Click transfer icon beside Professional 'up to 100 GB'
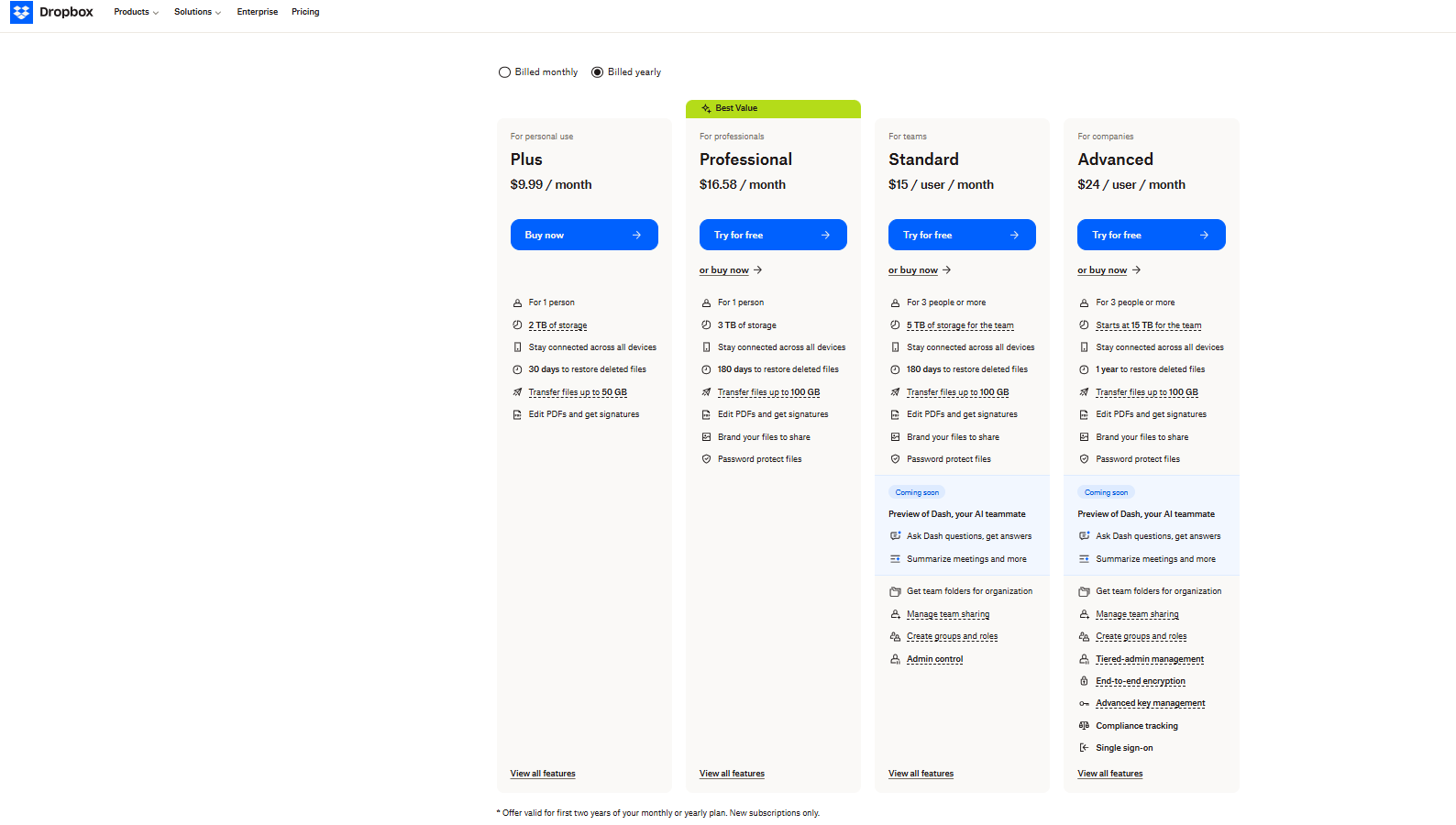 (x=706, y=392)
